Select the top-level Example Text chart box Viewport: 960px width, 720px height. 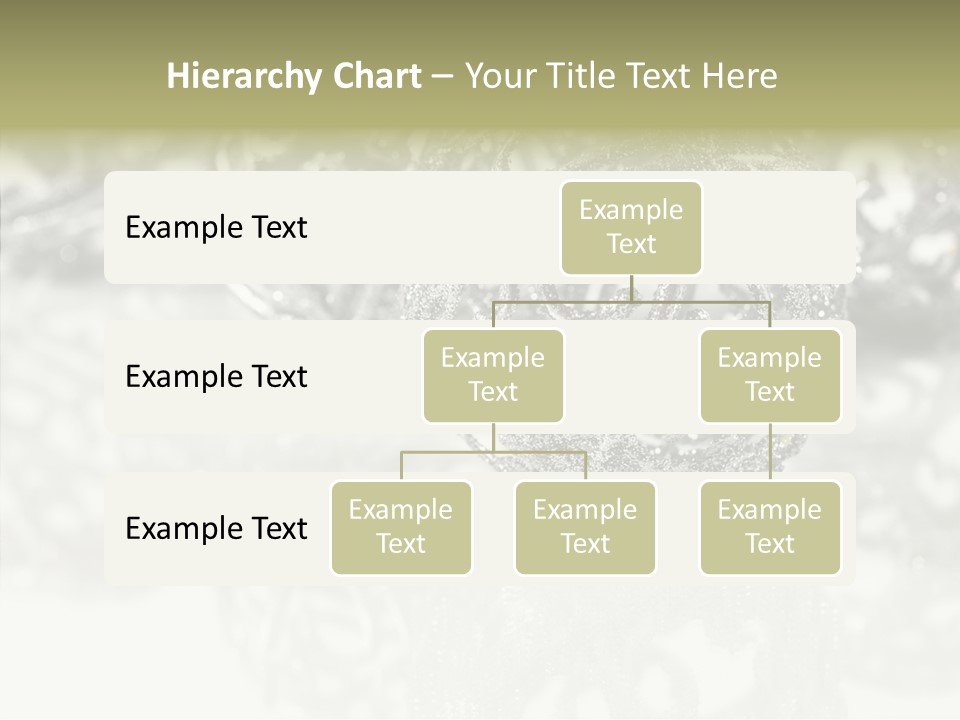631,228
